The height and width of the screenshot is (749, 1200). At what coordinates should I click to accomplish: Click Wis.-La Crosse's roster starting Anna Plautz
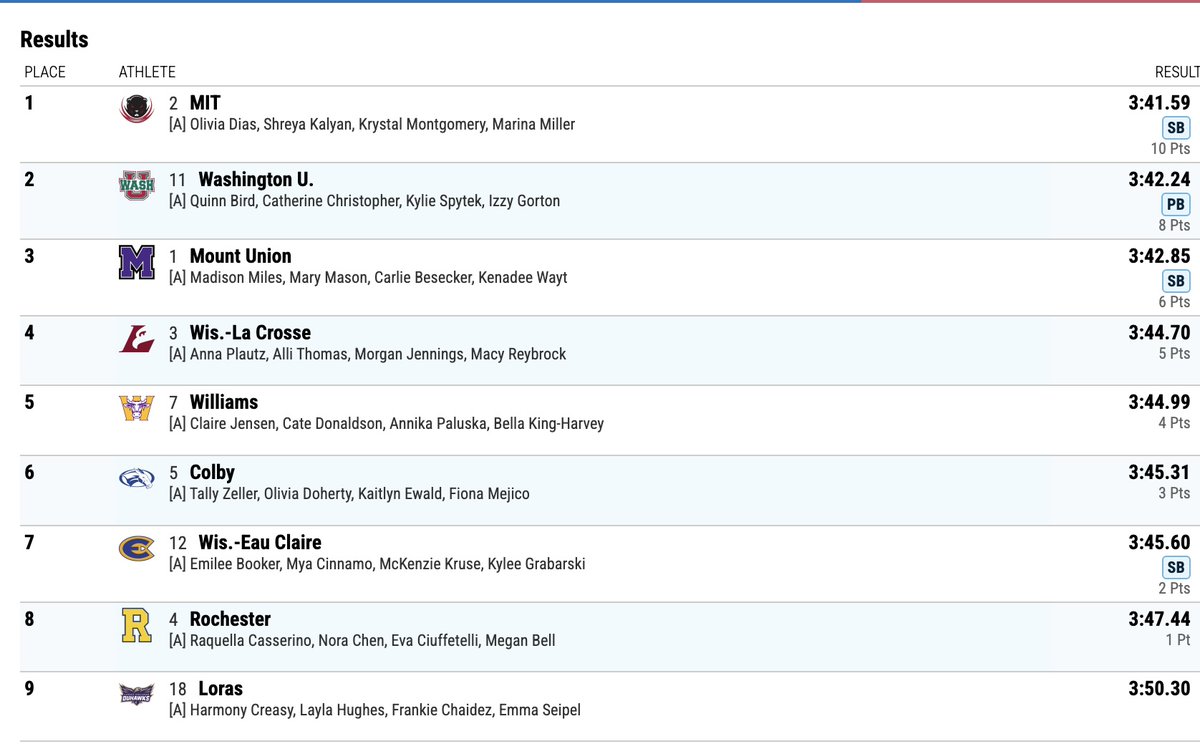point(367,354)
